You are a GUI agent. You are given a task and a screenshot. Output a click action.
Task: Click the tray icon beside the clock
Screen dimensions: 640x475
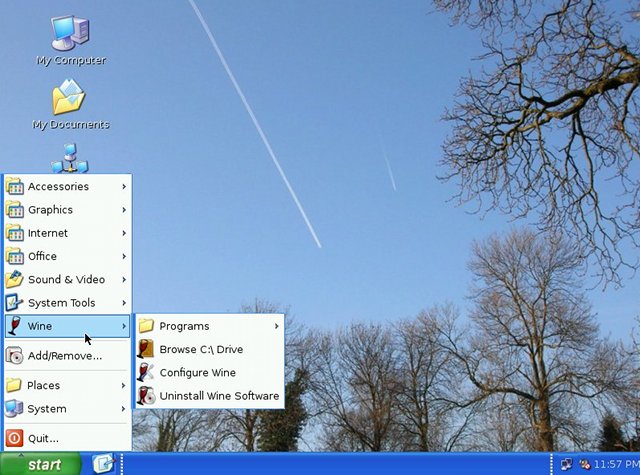tap(585, 464)
